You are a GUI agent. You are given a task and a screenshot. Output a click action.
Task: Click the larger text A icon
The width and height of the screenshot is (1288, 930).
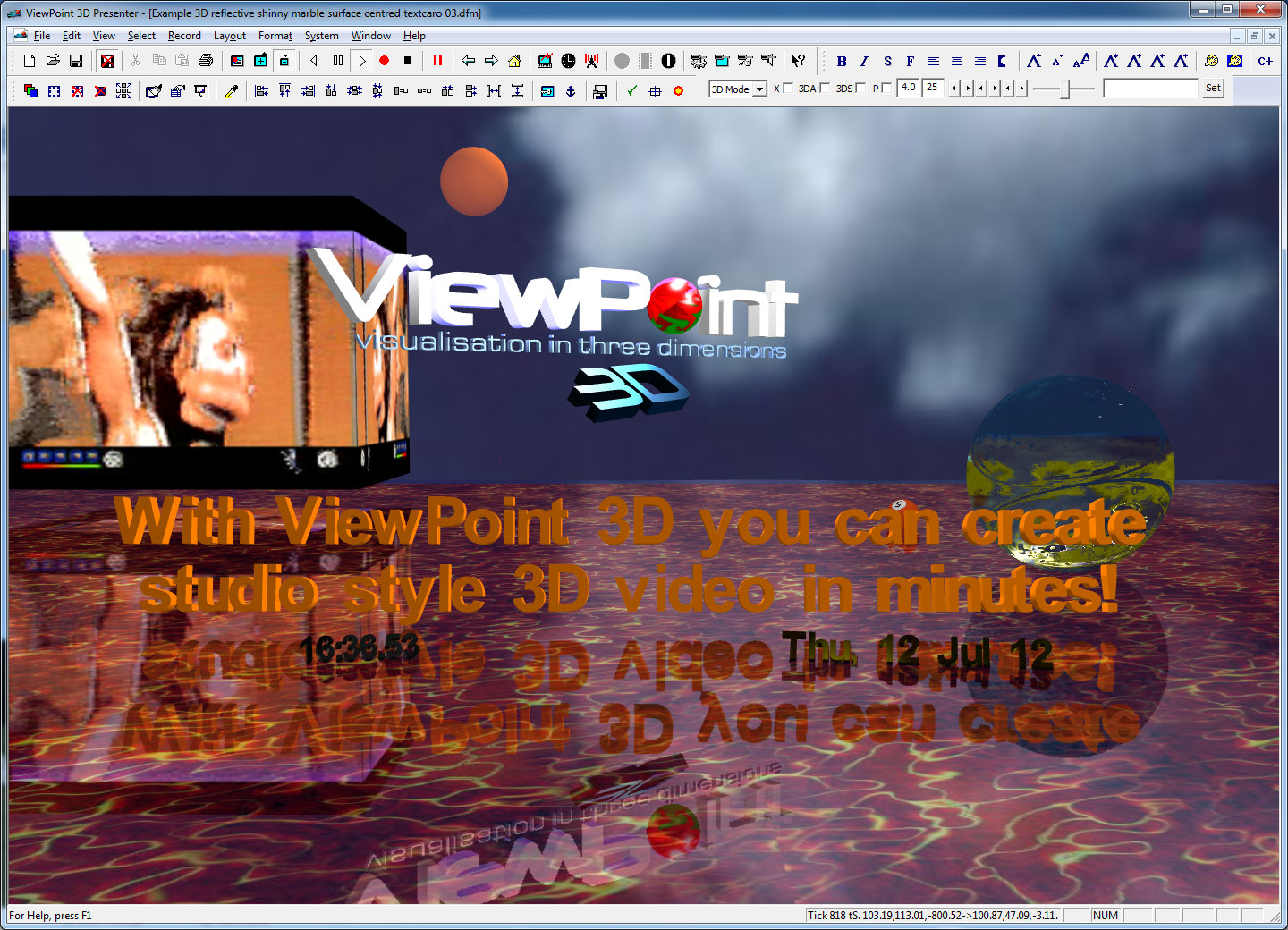(x=1033, y=61)
